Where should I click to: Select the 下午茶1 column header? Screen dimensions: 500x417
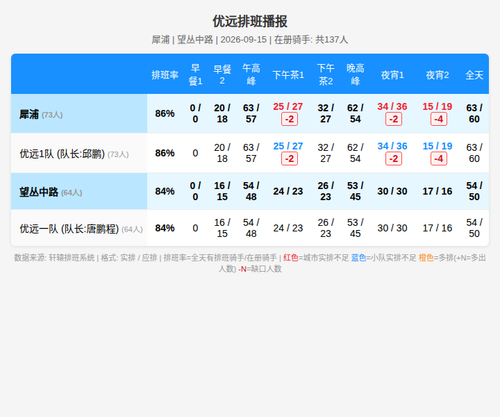pyautogui.click(x=288, y=75)
